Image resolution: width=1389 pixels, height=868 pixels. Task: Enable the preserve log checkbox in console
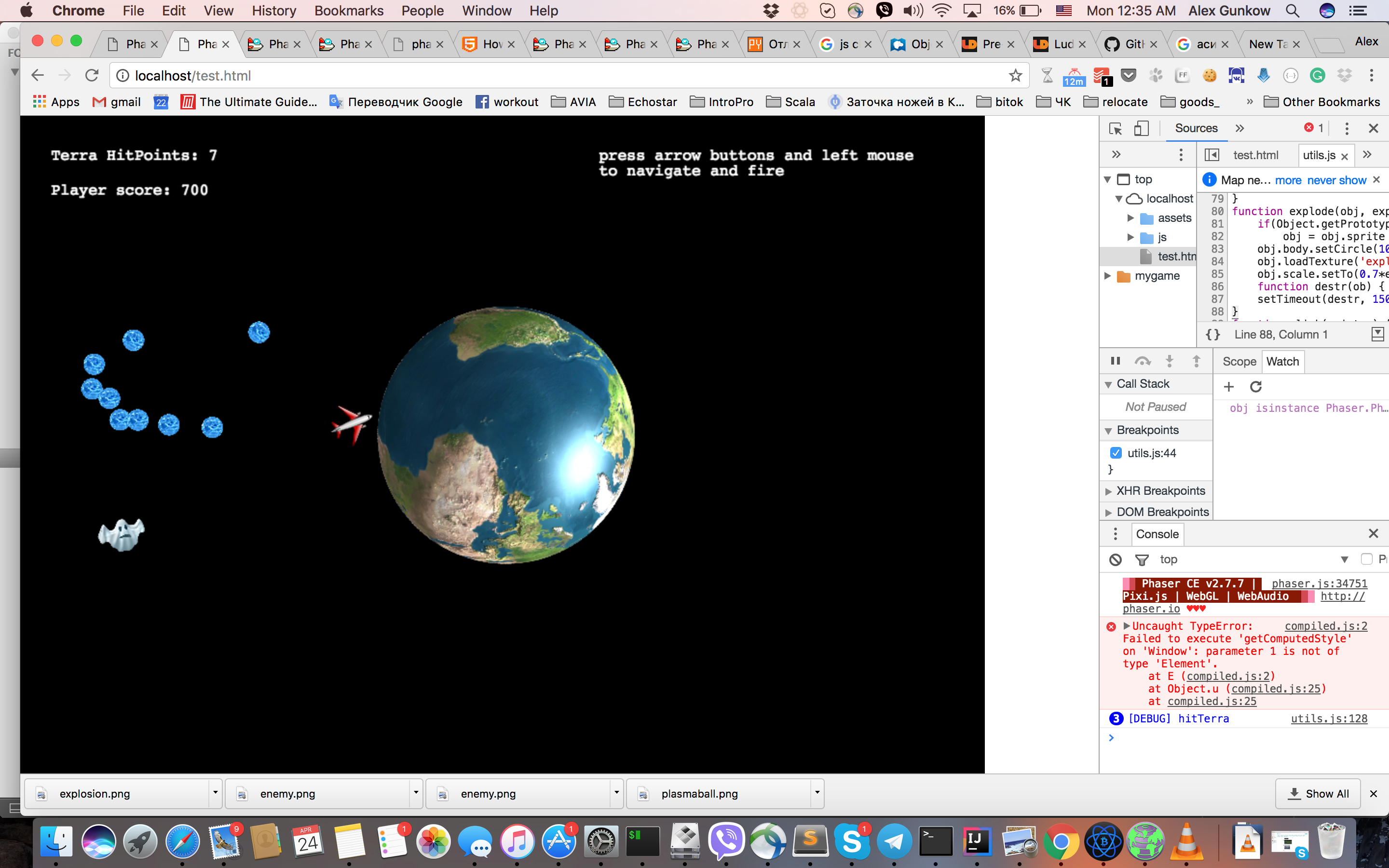tap(1367, 559)
